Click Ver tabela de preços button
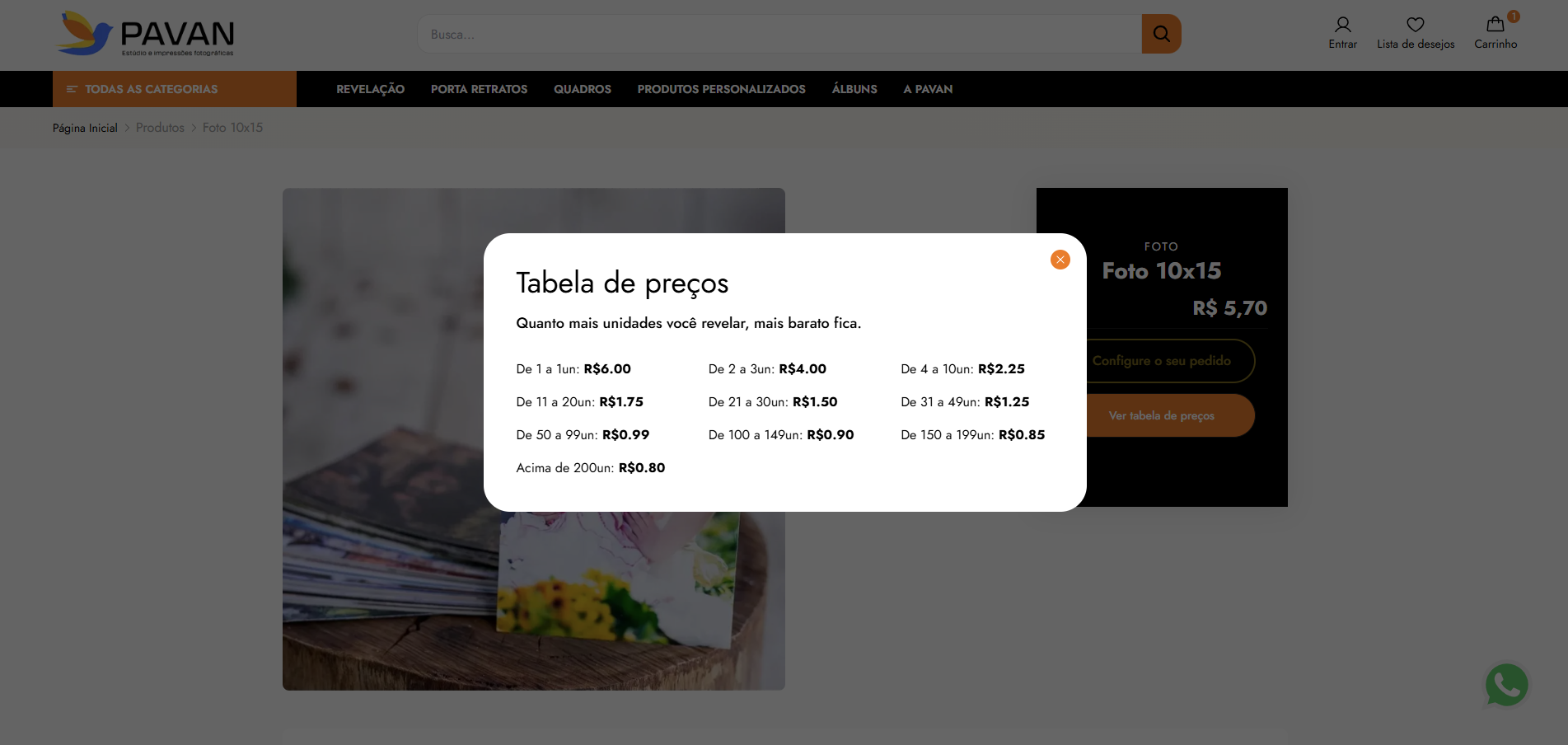The height and width of the screenshot is (745, 1568). click(x=1161, y=415)
